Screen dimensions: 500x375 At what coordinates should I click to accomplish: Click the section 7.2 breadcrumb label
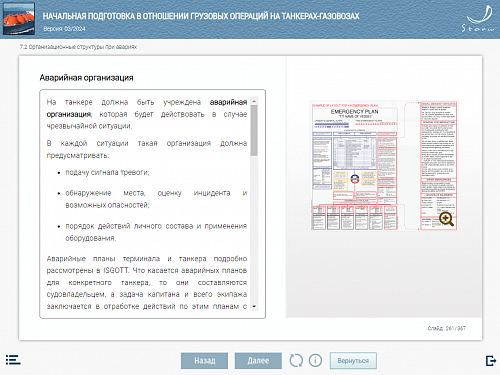coord(78,47)
